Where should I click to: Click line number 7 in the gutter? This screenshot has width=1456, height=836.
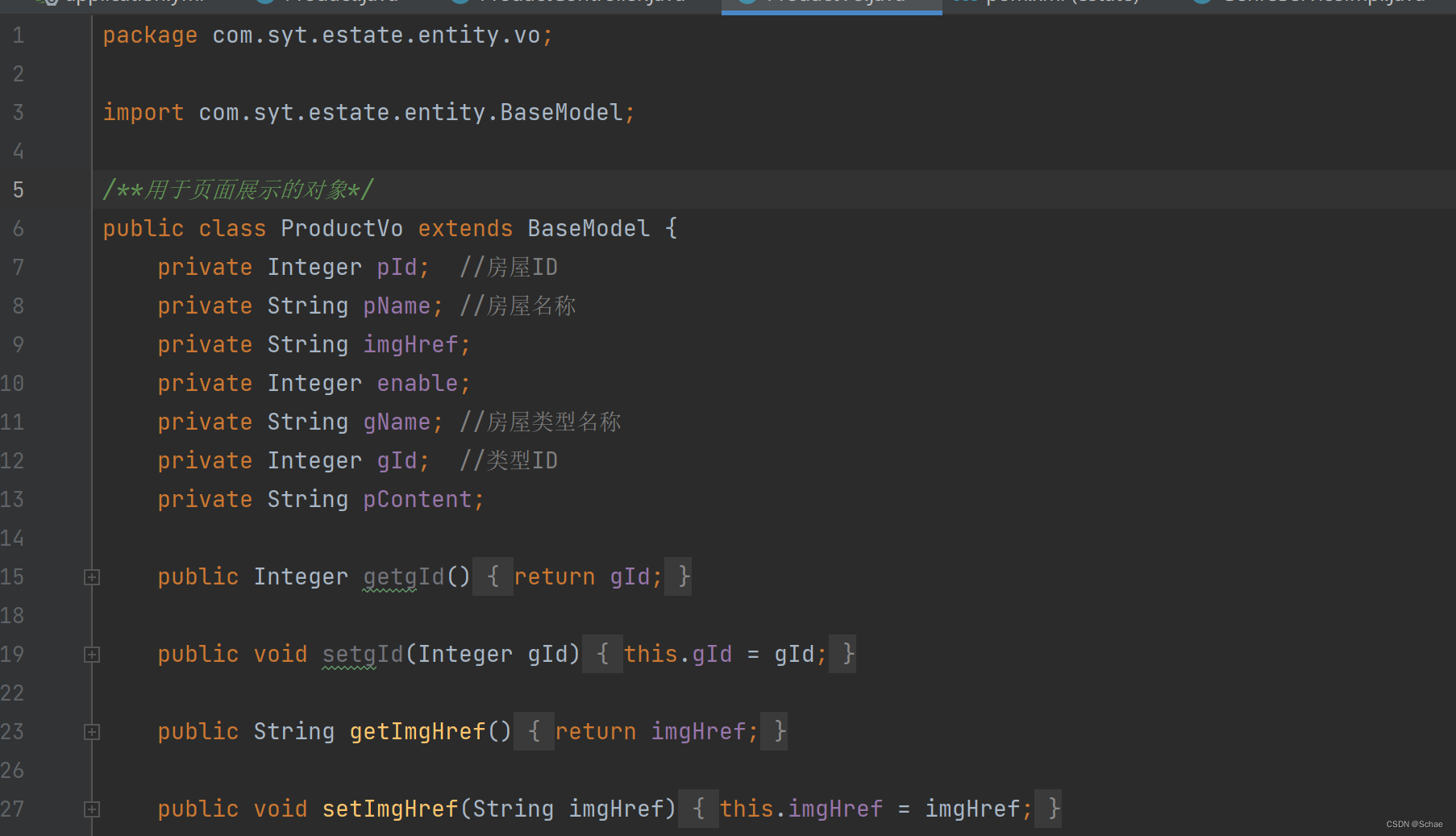tap(18, 268)
